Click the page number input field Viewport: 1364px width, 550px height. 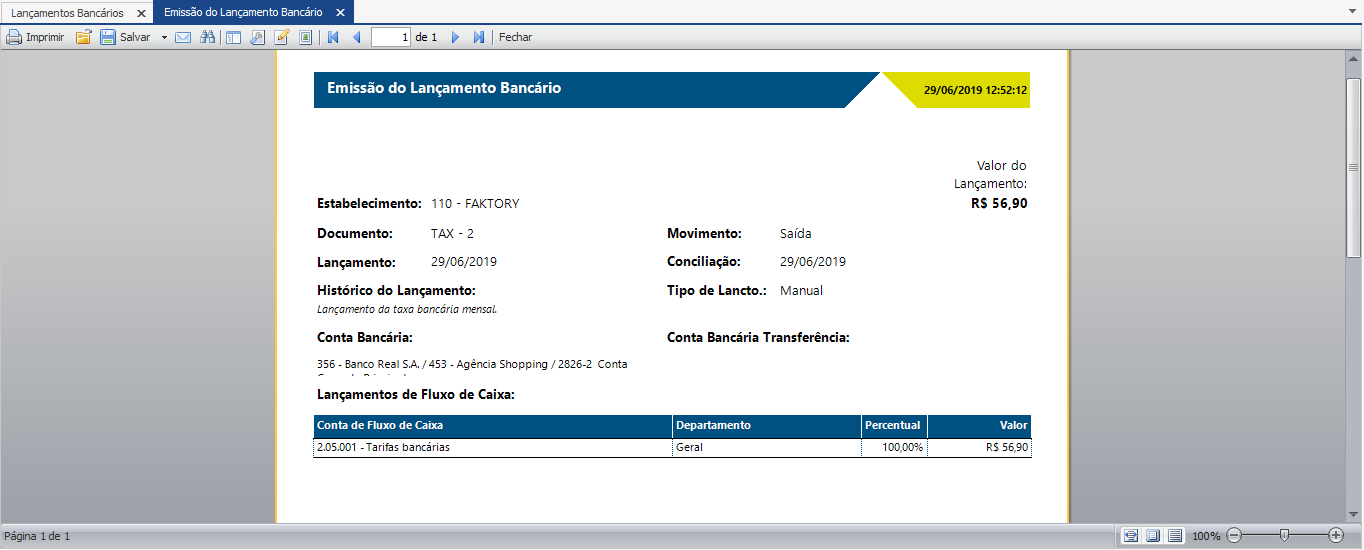point(391,37)
